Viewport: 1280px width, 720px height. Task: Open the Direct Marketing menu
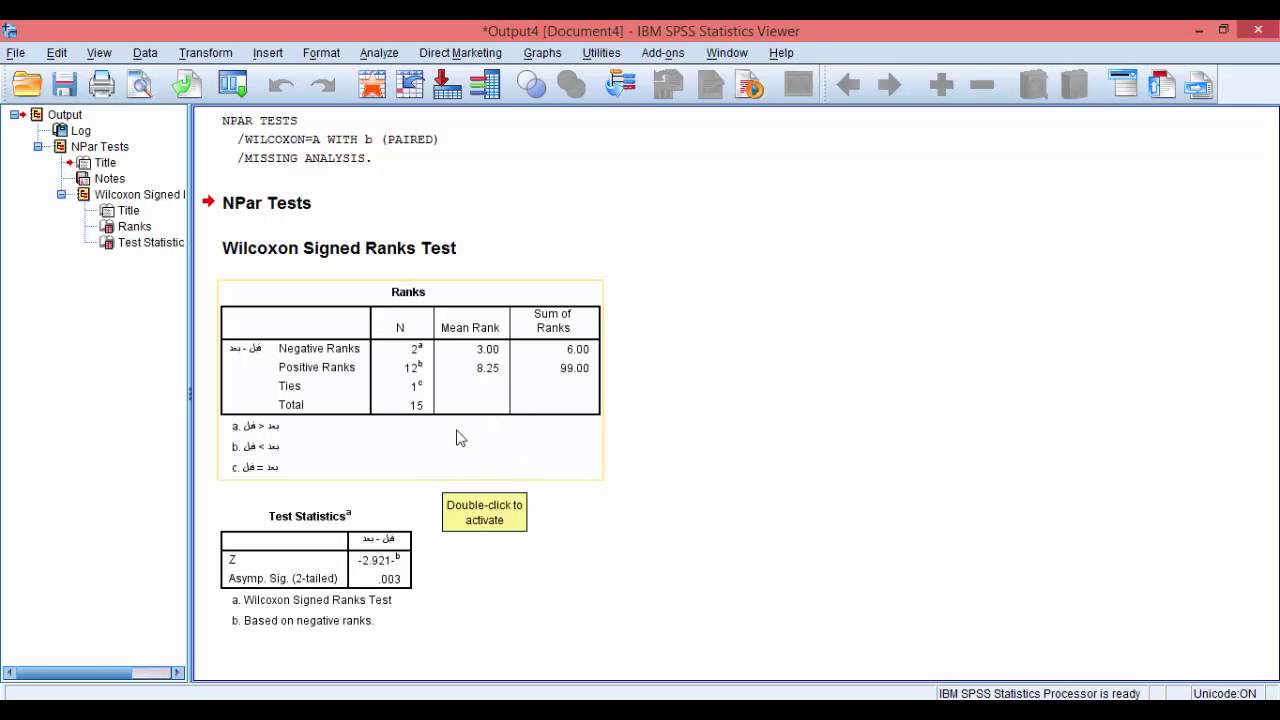460,53
